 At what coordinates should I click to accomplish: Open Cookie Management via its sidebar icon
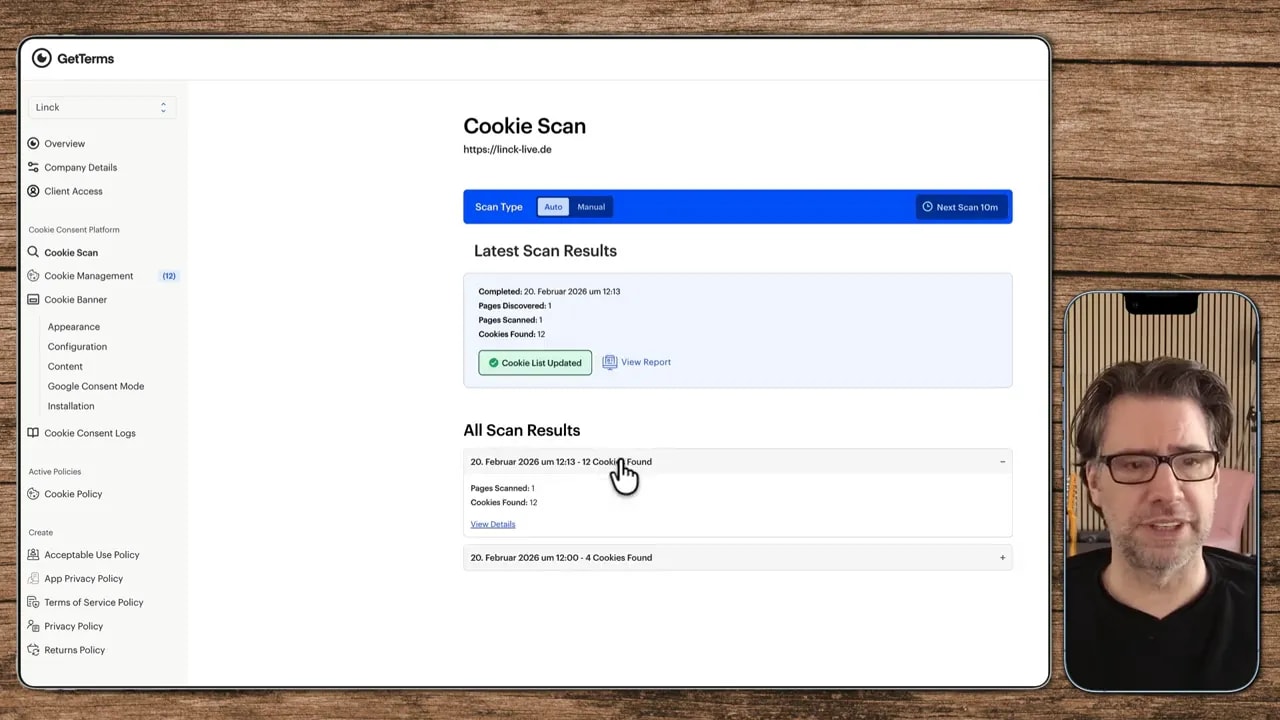[x=33, y=276]
